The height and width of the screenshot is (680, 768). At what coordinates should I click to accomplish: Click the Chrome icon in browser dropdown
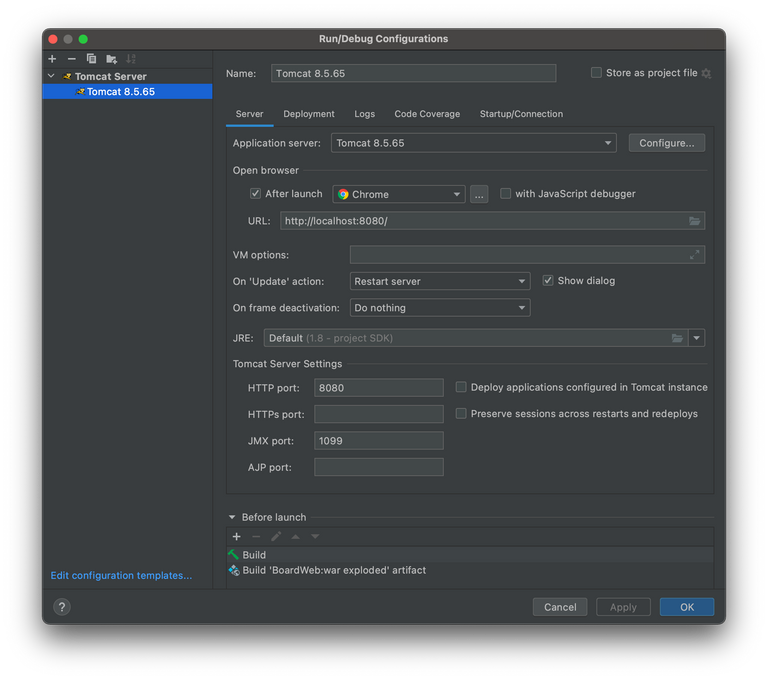click(x=343, y=194)
